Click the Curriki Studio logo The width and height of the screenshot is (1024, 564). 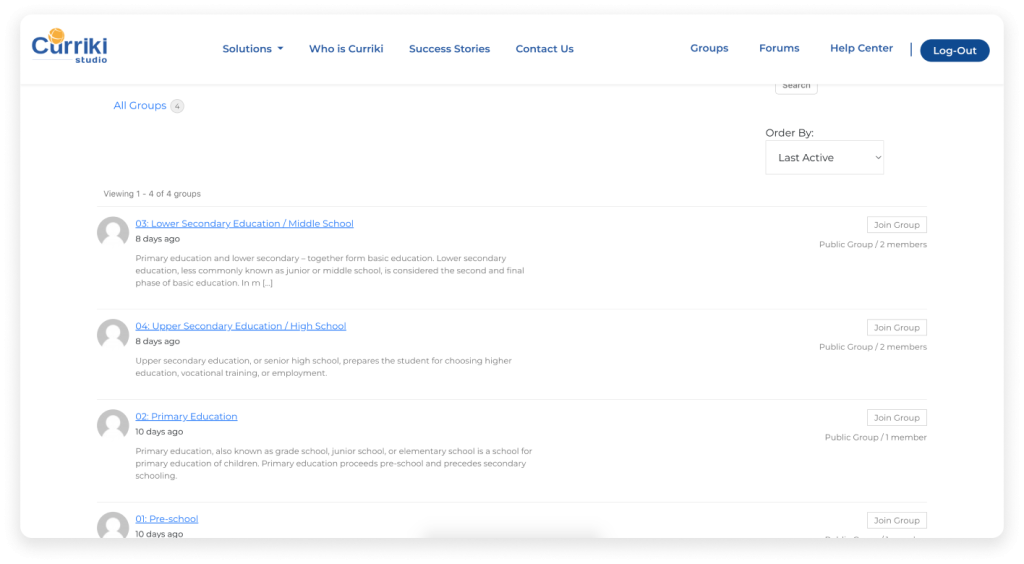(69, 46)
